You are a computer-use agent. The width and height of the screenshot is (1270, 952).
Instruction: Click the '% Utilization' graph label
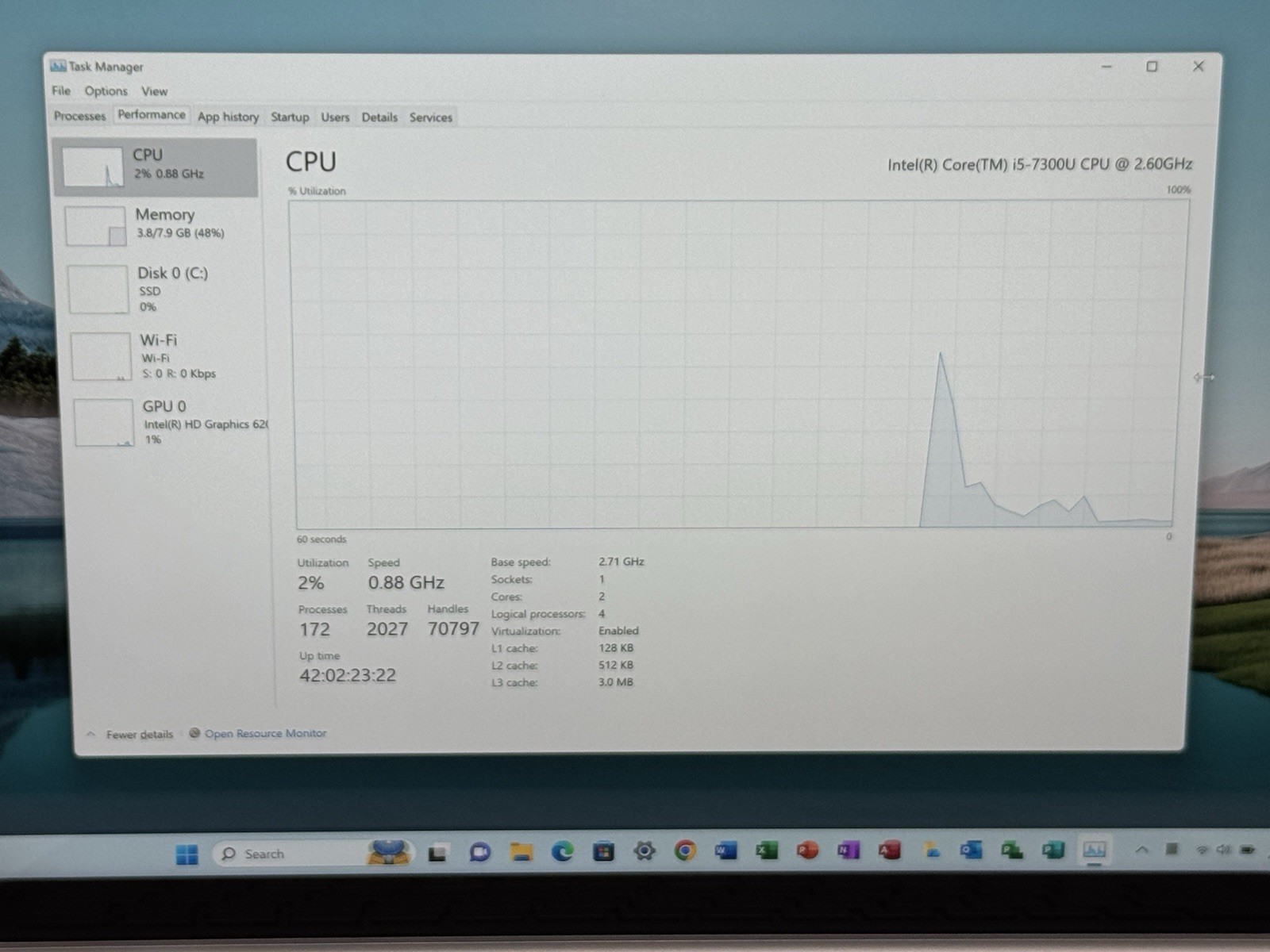[x=317, y=191]
